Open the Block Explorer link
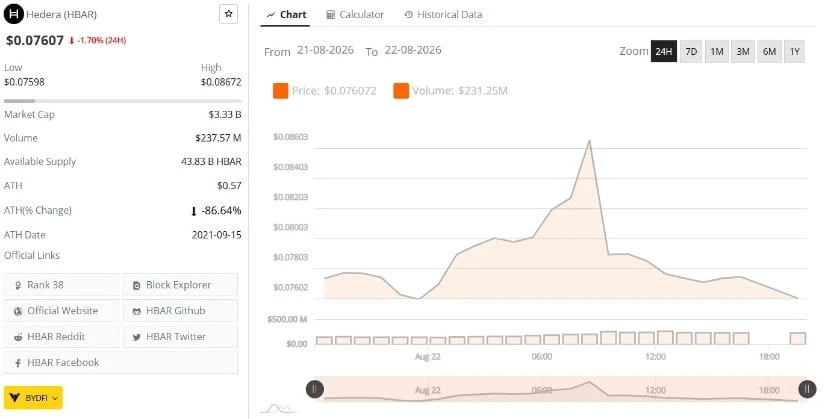The height and width of the screenshot is (419, 825). click(x=180, y=285)
